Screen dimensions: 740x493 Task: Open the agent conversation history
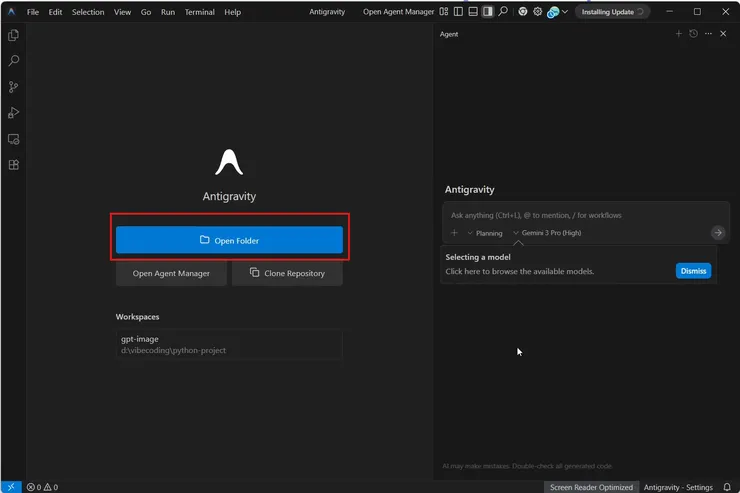click(x=693, y=33)
